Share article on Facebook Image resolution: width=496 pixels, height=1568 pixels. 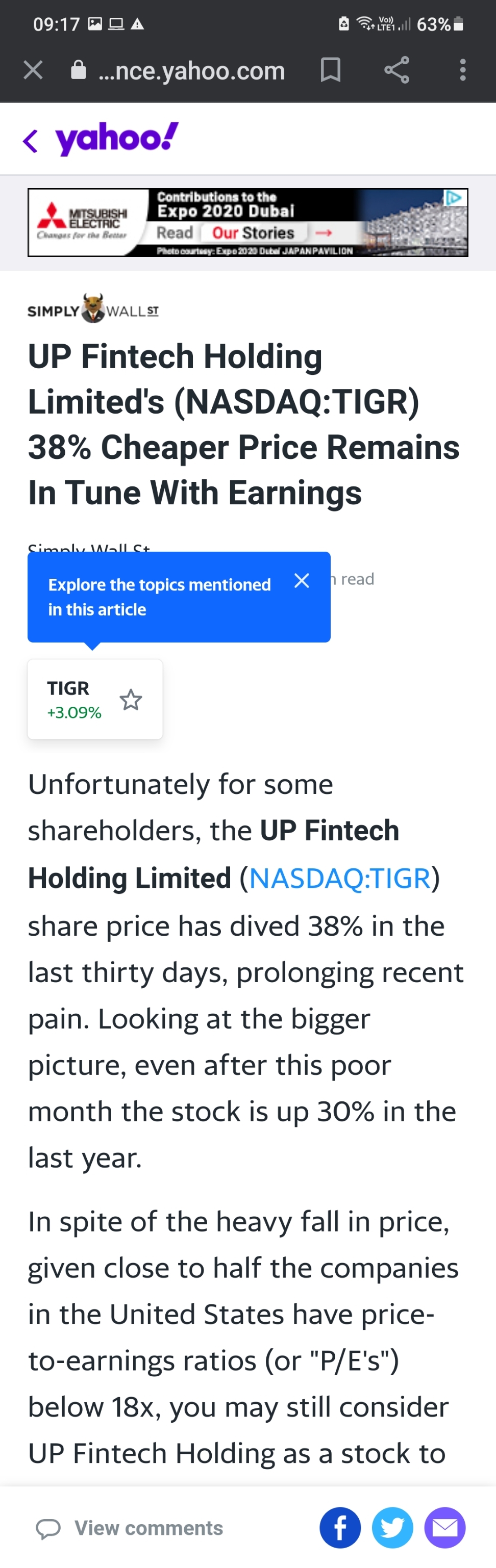click(x=340, y=1528)
